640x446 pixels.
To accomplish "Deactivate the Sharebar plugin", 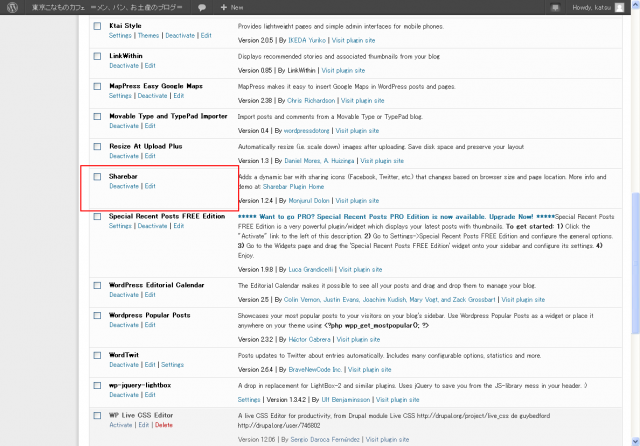I will (x=124, y=186).
